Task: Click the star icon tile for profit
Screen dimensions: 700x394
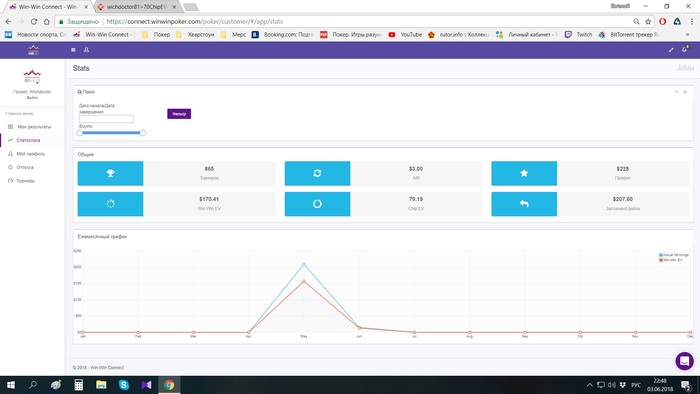Action: [524, 173]
